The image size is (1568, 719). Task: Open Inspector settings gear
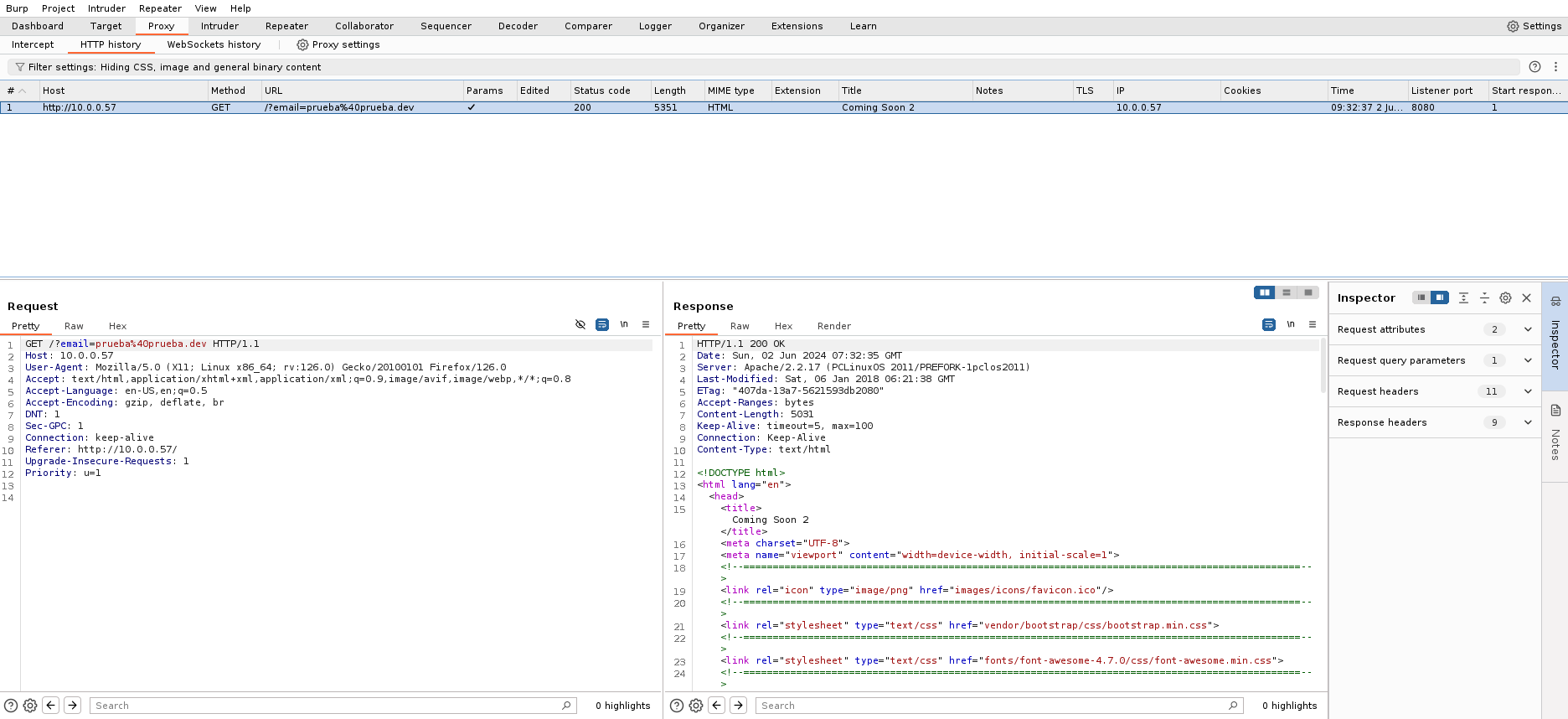tap(1505, 297)
